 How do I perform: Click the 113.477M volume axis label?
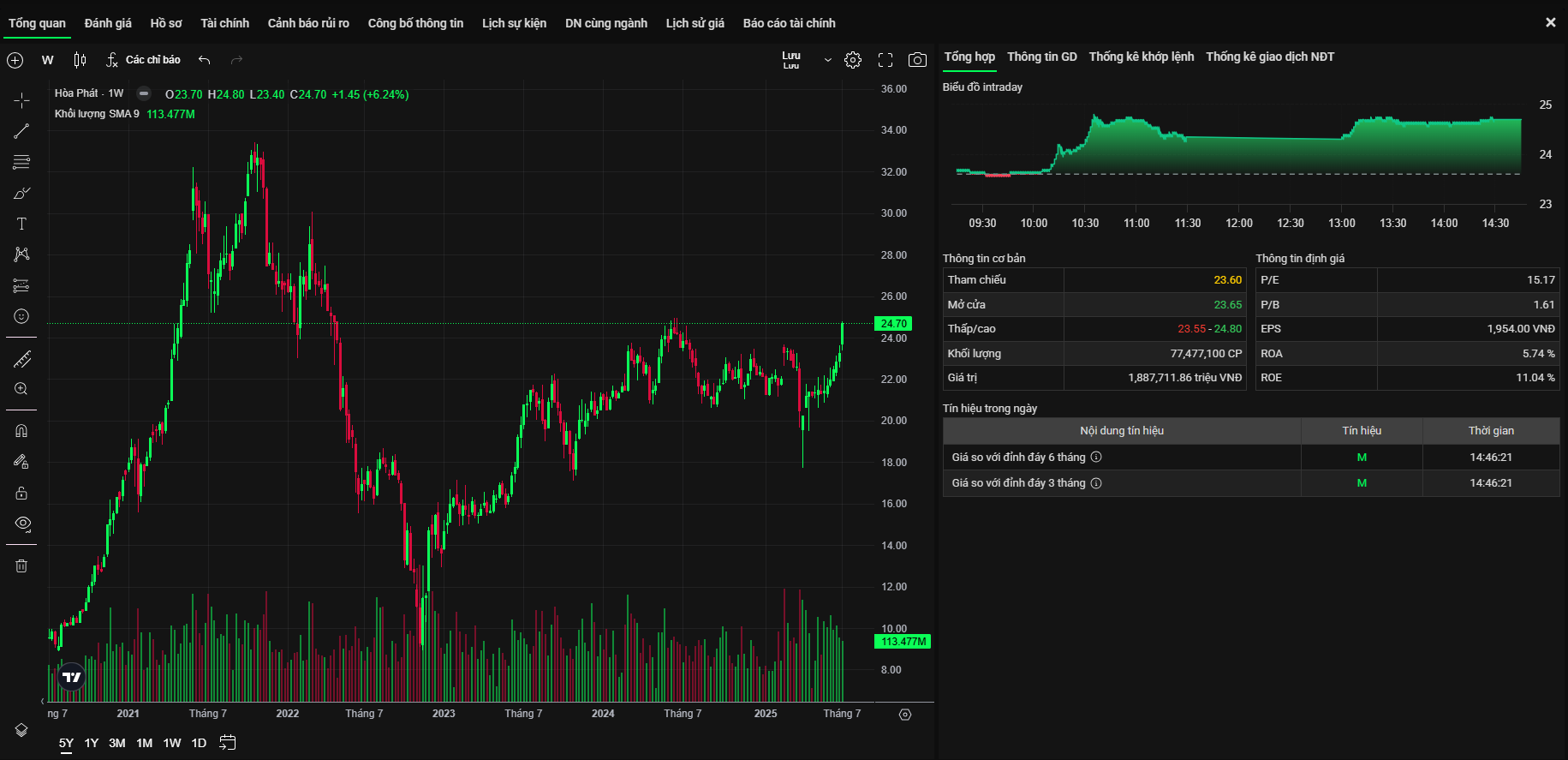(903, 642)
